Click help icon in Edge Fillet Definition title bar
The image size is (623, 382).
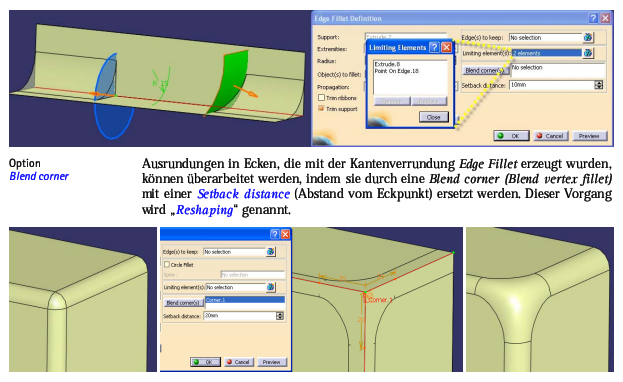593,18
